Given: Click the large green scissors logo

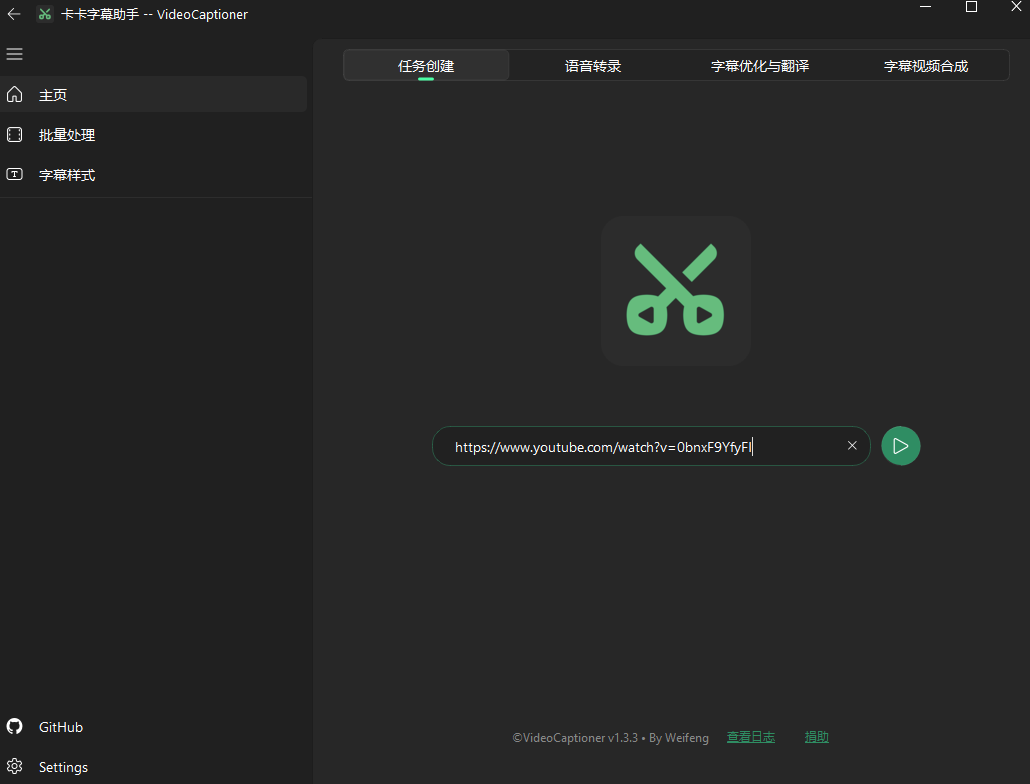Looking at the screenshot, I should pos(675,290).
